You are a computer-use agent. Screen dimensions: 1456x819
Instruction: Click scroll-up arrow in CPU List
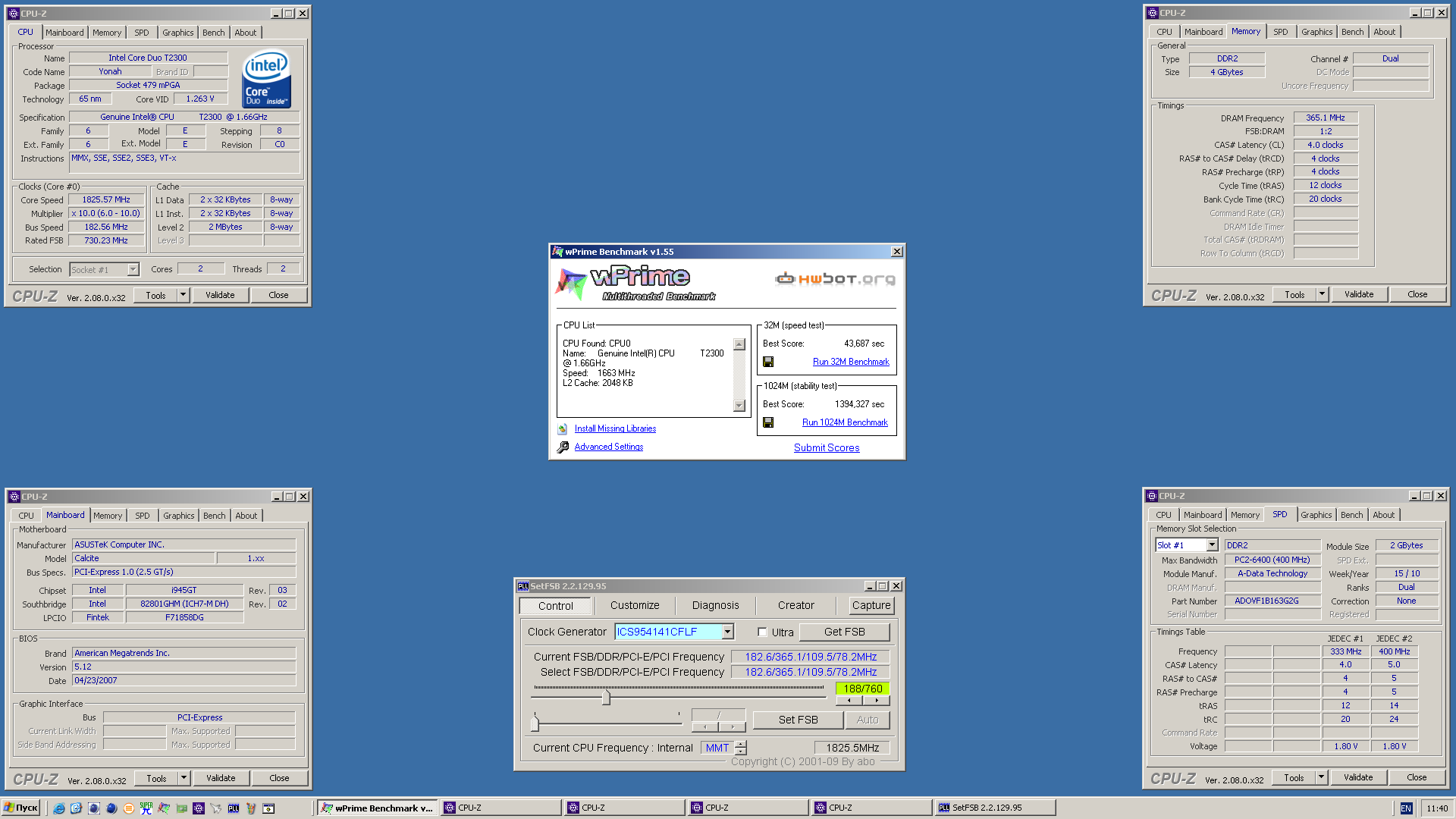739,344
